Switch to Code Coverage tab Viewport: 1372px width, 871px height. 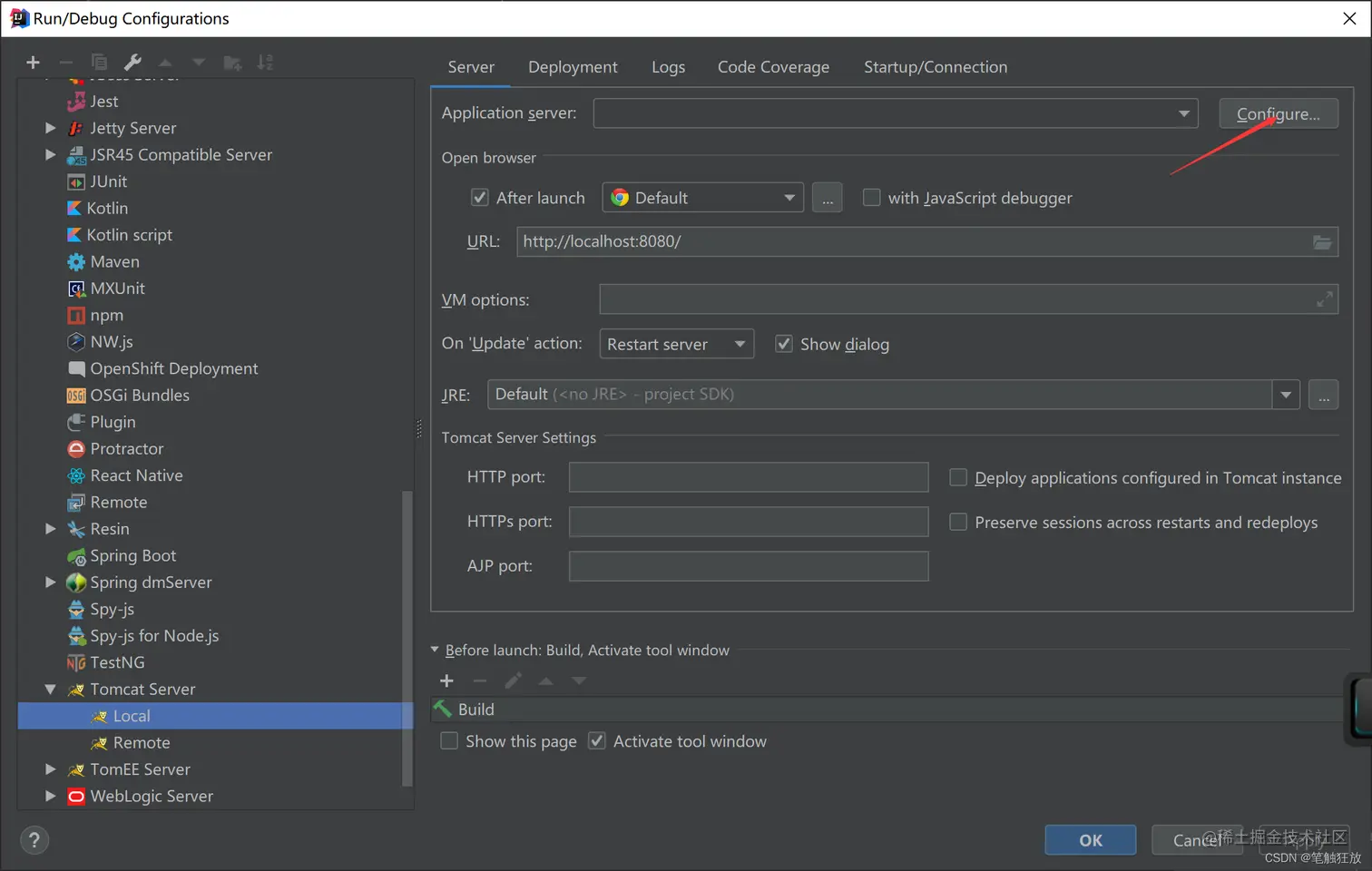point(773,67)
